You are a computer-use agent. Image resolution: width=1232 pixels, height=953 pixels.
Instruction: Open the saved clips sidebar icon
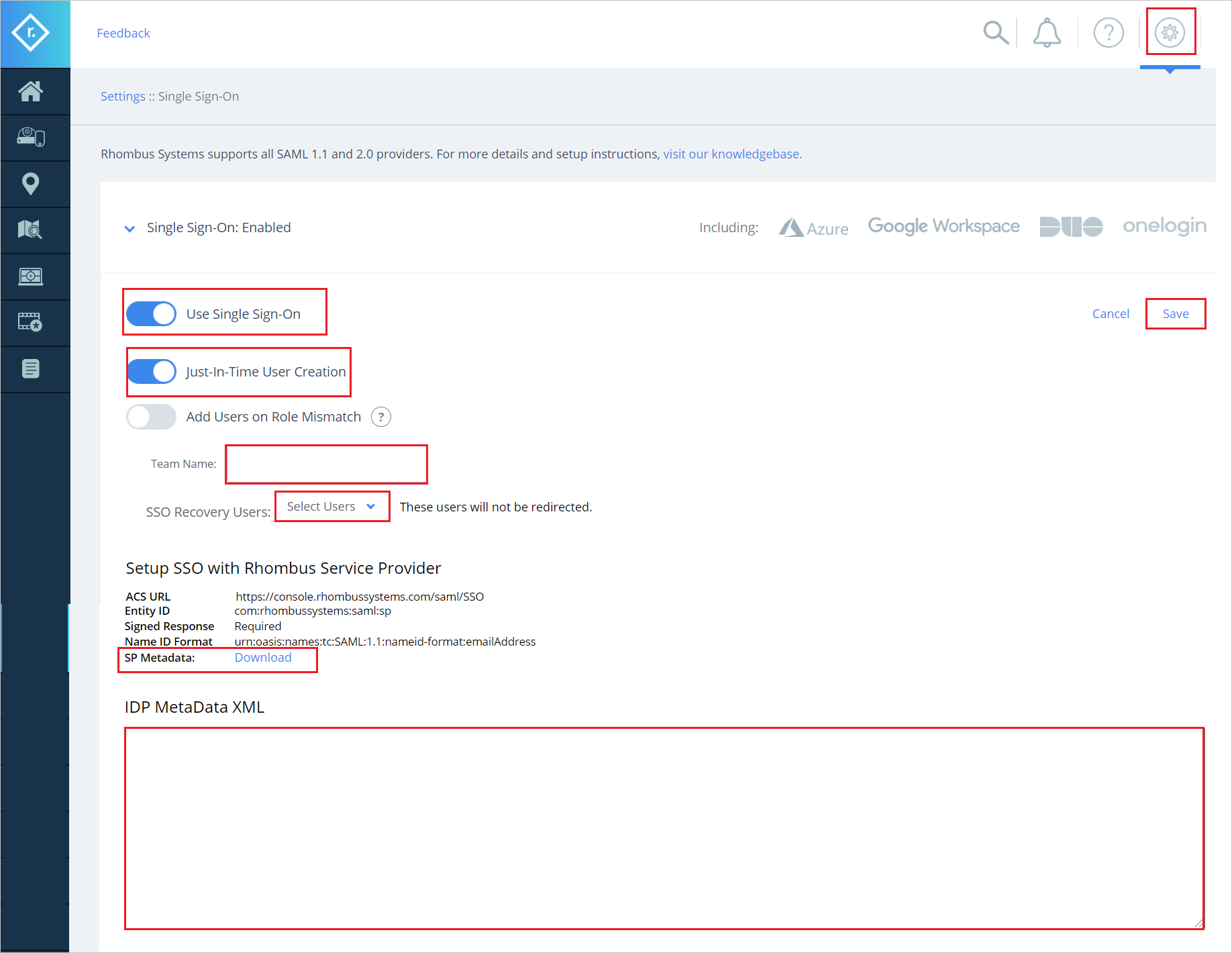(x=31, y=322)
